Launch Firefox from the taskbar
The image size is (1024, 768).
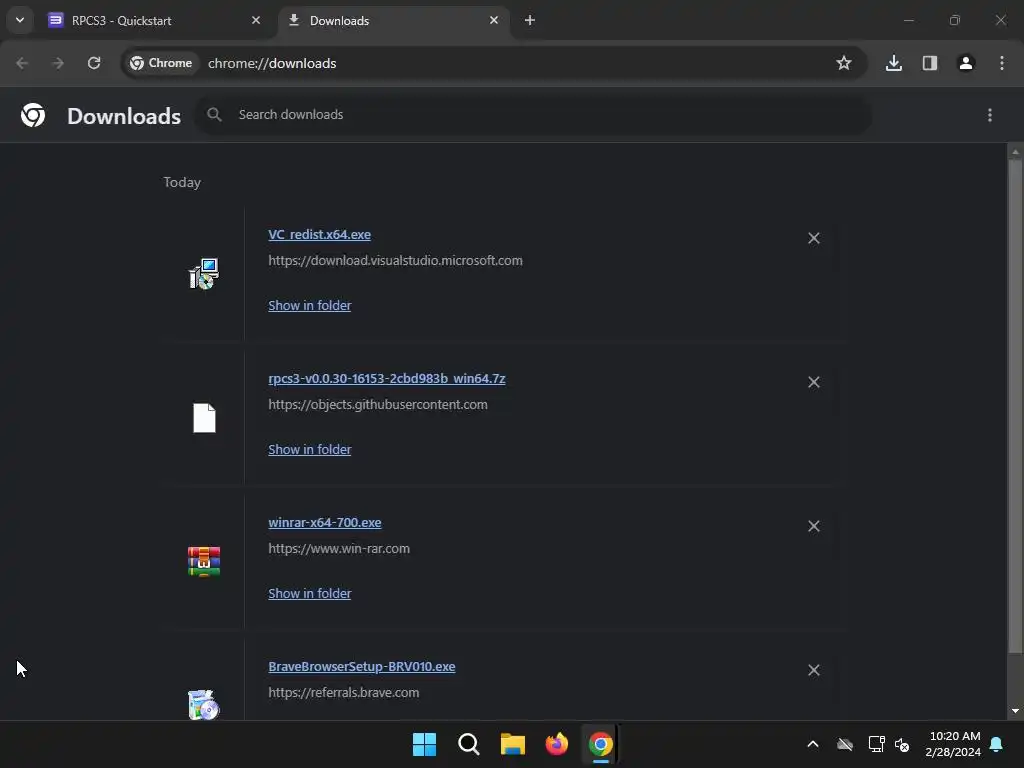[x=557, y=744]
